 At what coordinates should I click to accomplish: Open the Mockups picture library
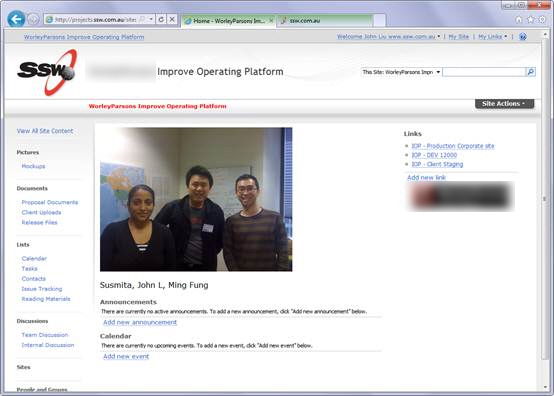coord(33,166)
